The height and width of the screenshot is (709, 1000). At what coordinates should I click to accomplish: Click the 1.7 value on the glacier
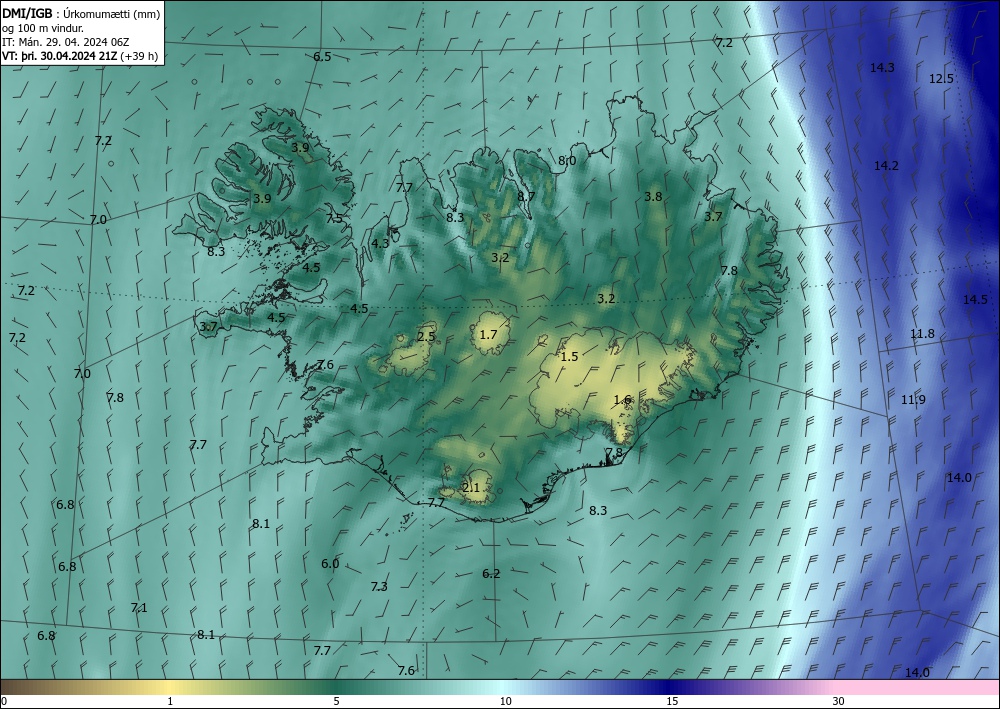point(488,335)
